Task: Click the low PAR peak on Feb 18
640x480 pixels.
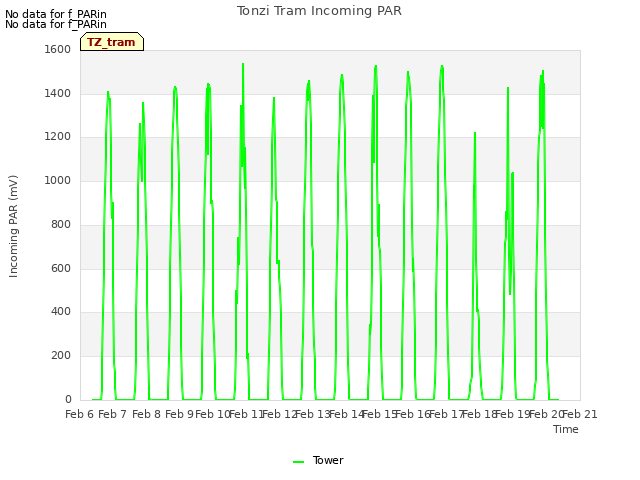Action: click(x=475, y=133)
